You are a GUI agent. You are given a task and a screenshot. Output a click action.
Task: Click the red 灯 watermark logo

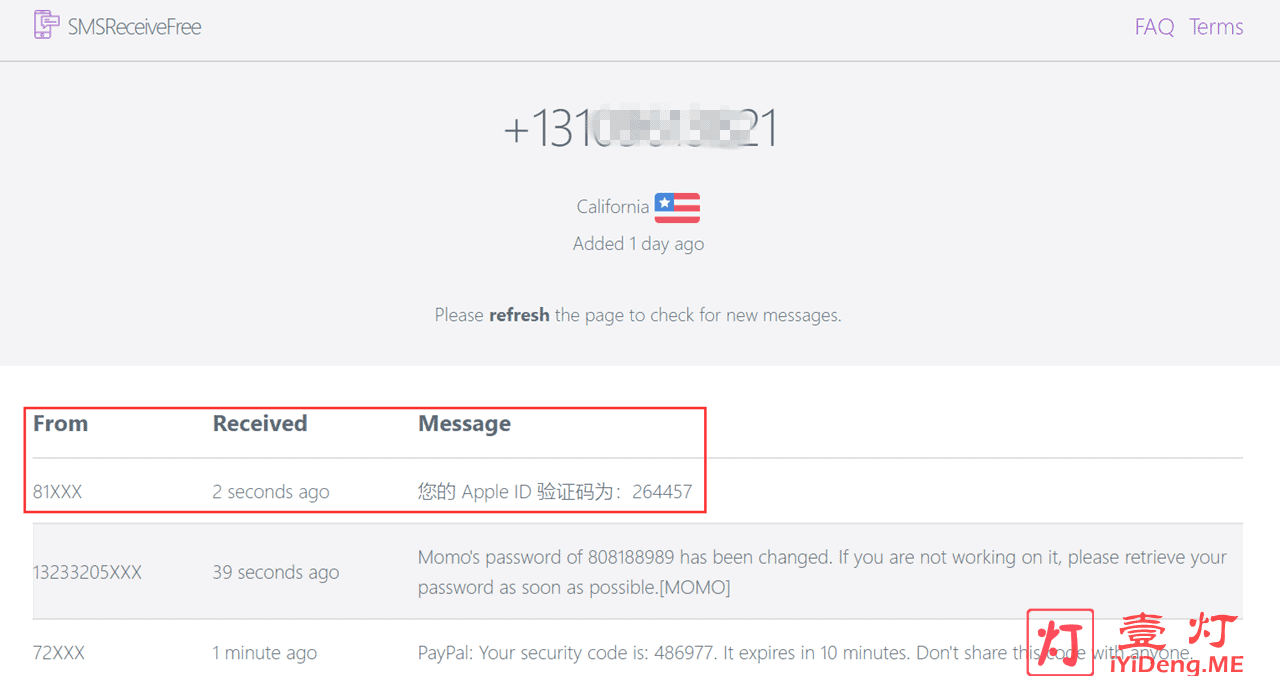pos(1060,643)
